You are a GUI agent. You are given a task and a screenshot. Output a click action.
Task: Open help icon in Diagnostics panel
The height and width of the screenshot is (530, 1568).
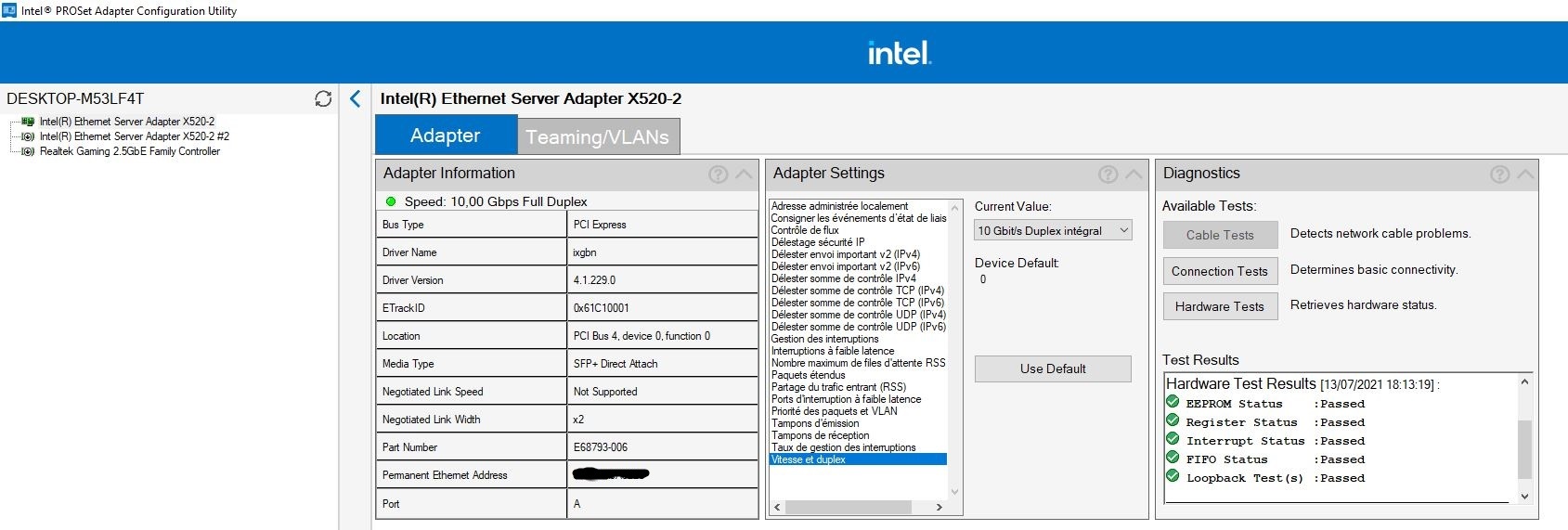point(1499,174)
